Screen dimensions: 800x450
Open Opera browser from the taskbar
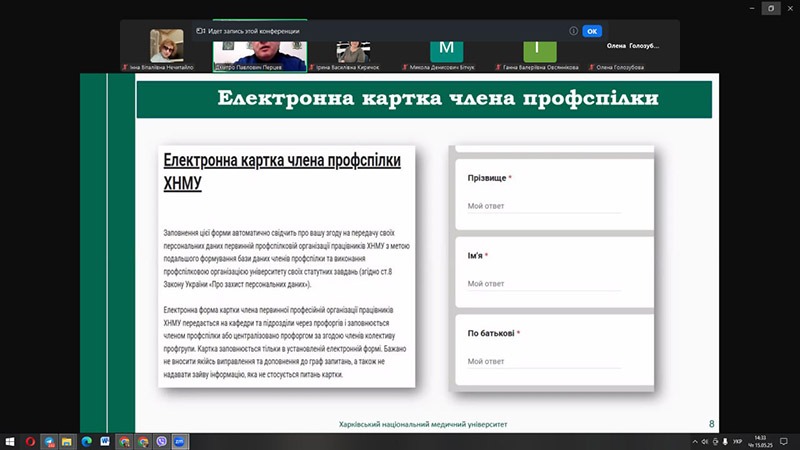30,440
